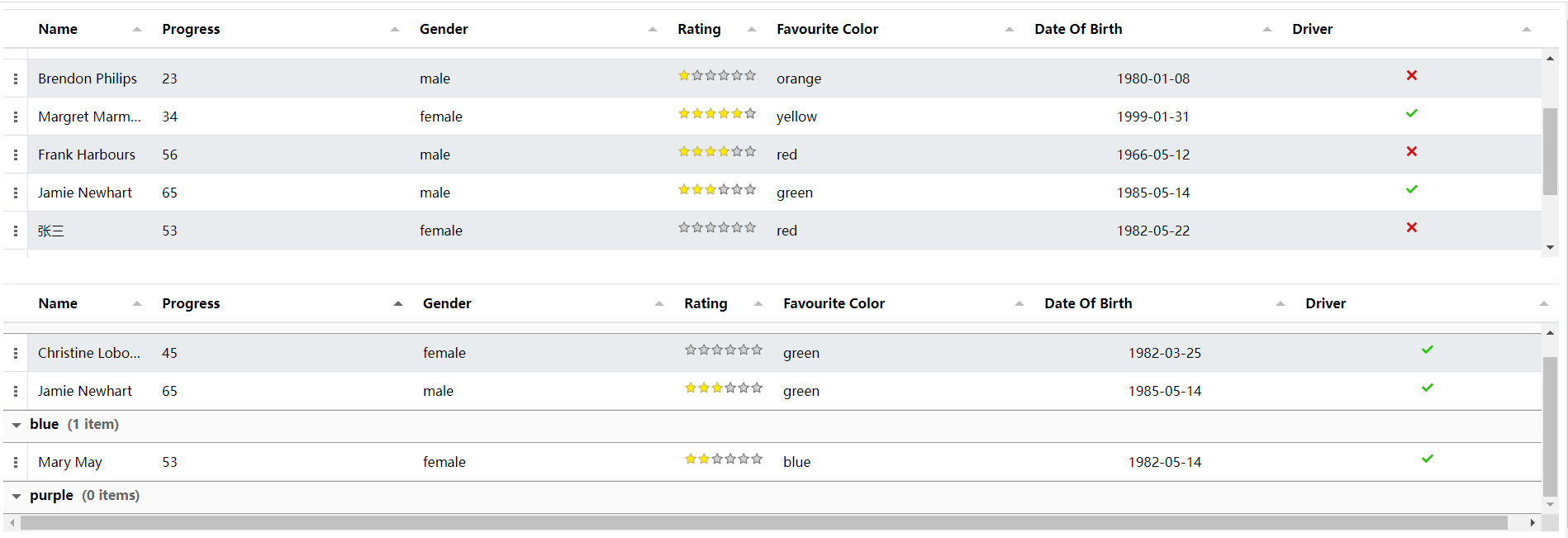
Task: Click row handle icon for Mary May
Action: (x=16, y=462)
